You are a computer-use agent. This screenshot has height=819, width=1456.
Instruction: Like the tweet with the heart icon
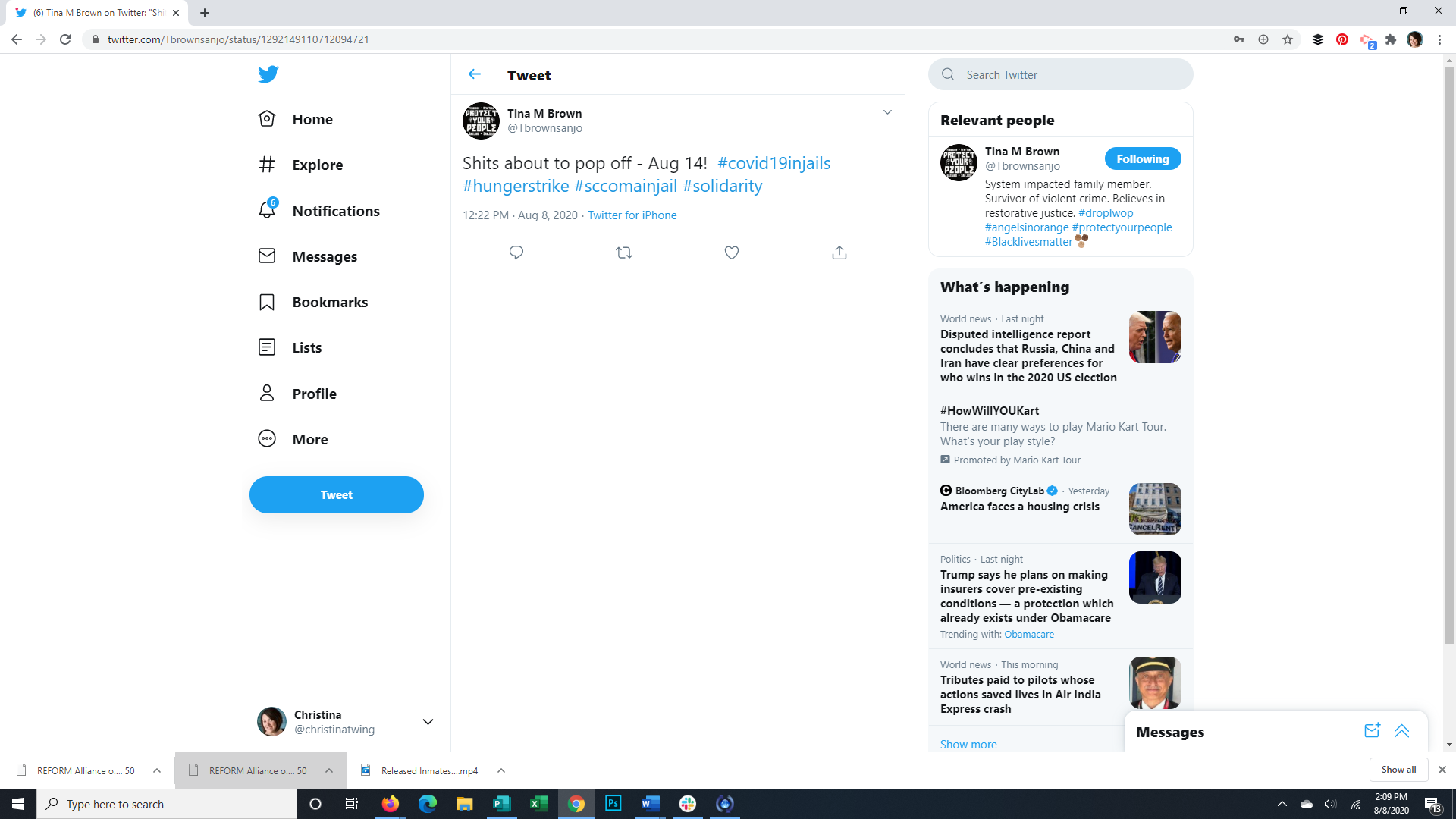tap(732, 253)
